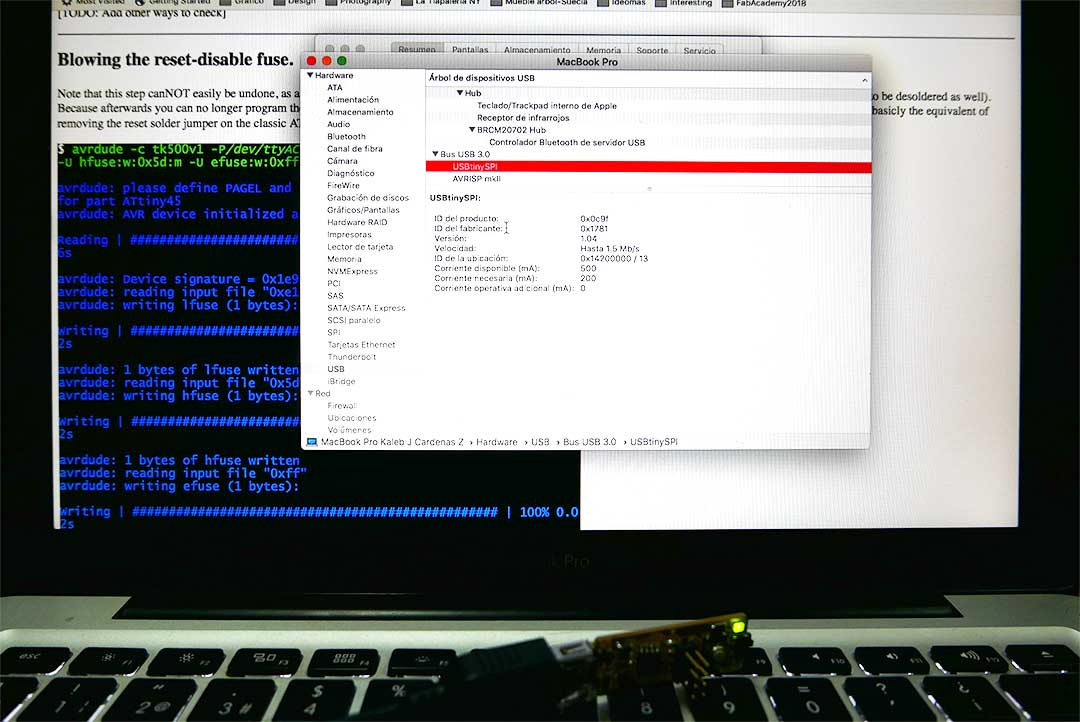Click computer icon in path bar
This screenshot has width=1080, height=722.
point(312,442)
